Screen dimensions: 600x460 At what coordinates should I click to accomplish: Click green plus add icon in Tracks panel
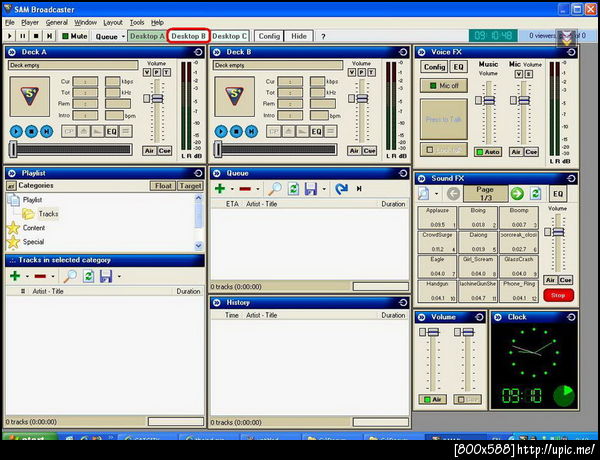click(x=15, y=276)
